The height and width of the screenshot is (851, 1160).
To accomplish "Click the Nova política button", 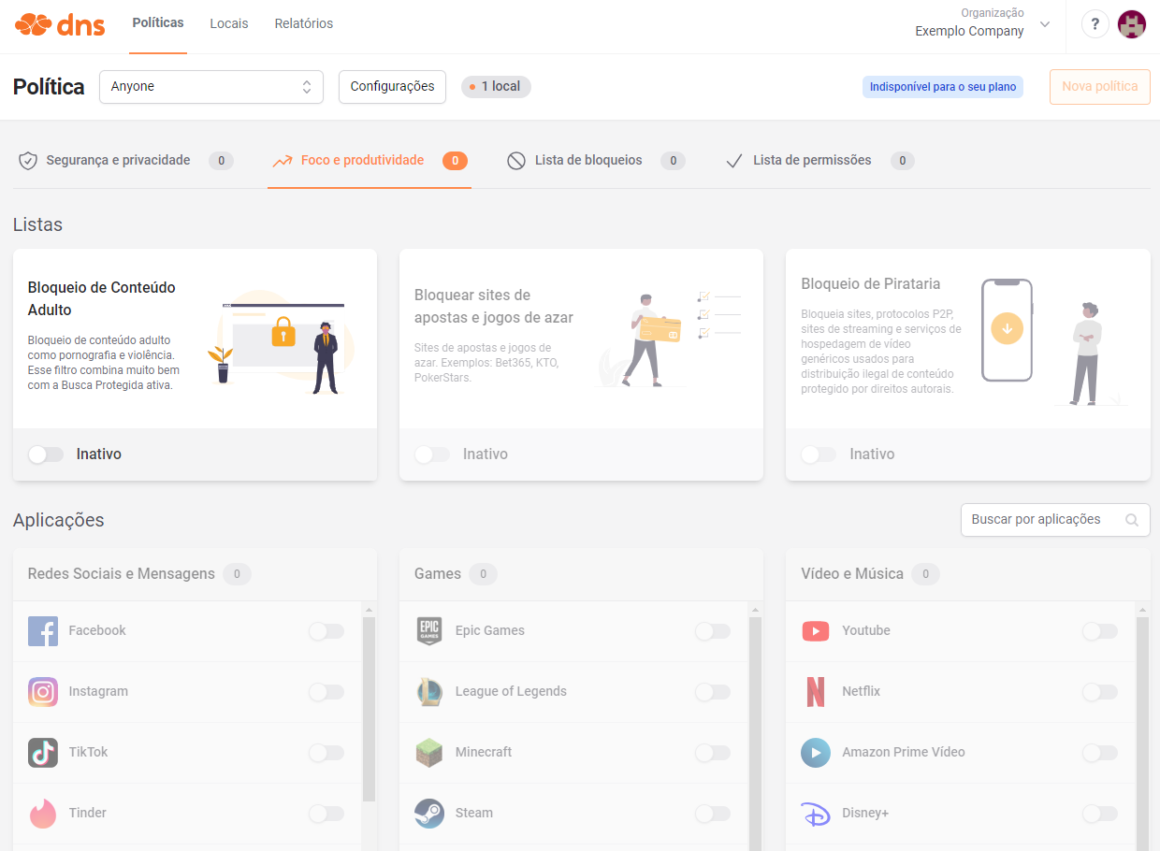I will tap(1099, 87).
